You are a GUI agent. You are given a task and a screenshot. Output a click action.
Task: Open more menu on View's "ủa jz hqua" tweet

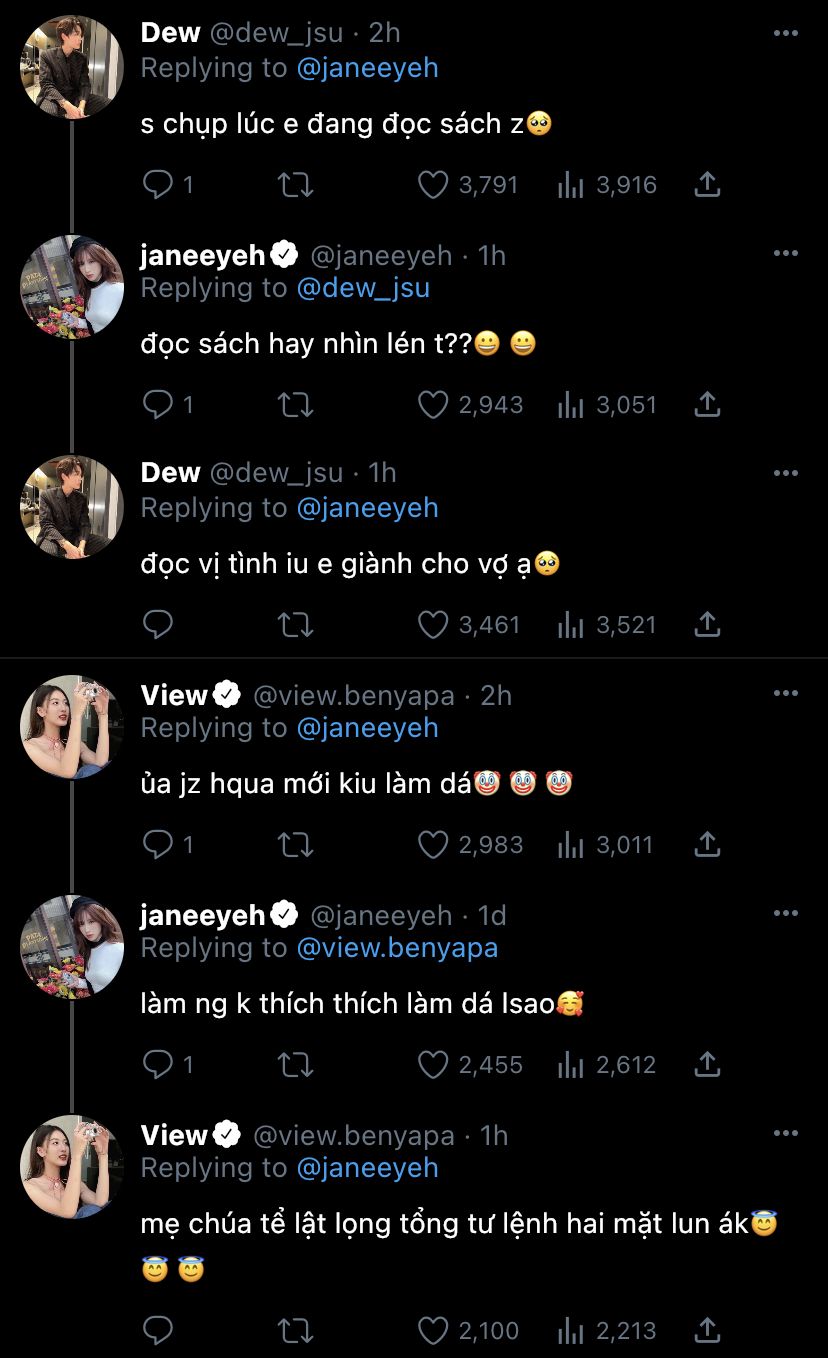[x=786, y=693]
